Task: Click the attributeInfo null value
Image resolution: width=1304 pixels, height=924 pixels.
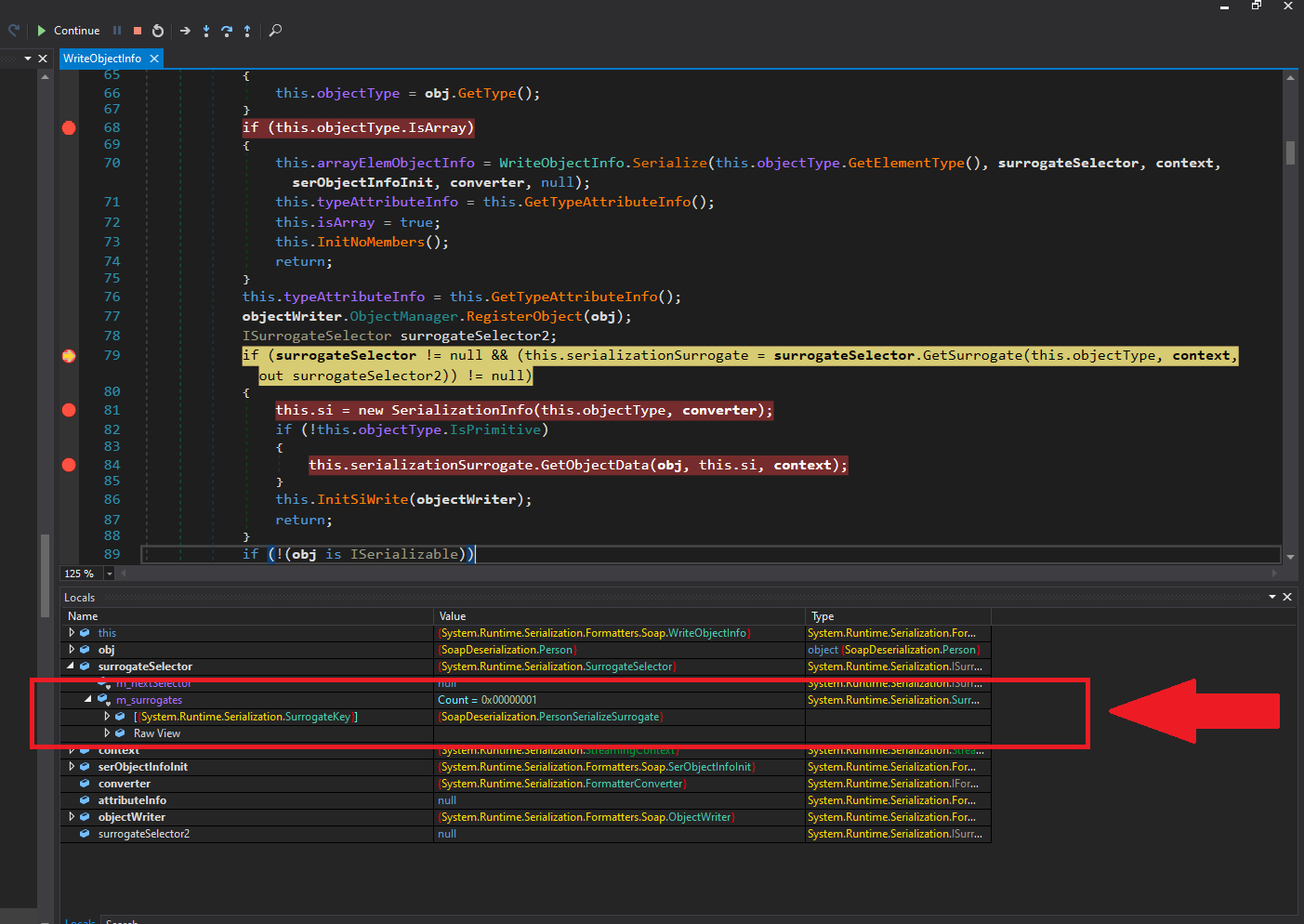Action: [x=447, y=800]
